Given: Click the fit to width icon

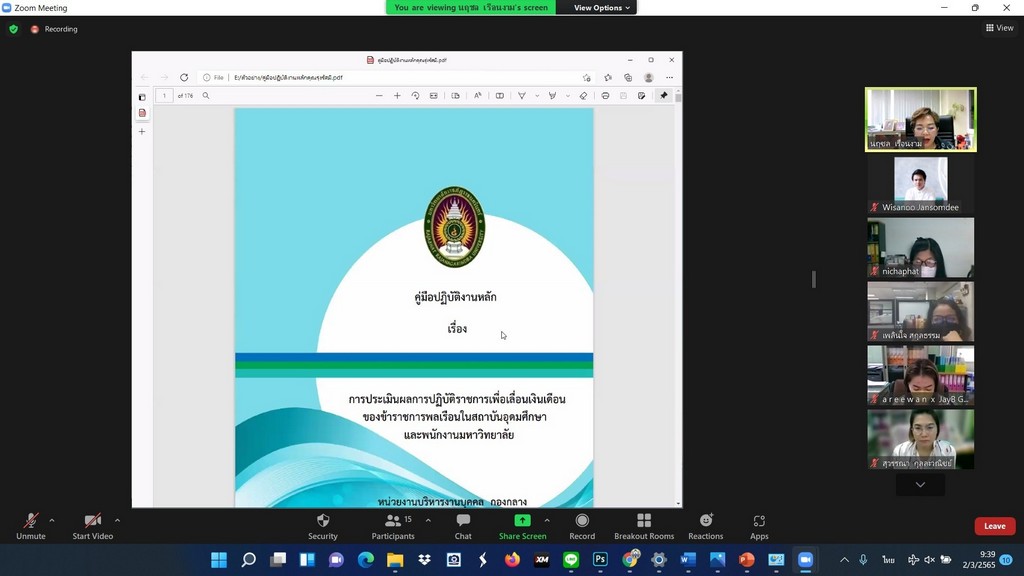Looking at the screenshot, I should pos(434,95).
